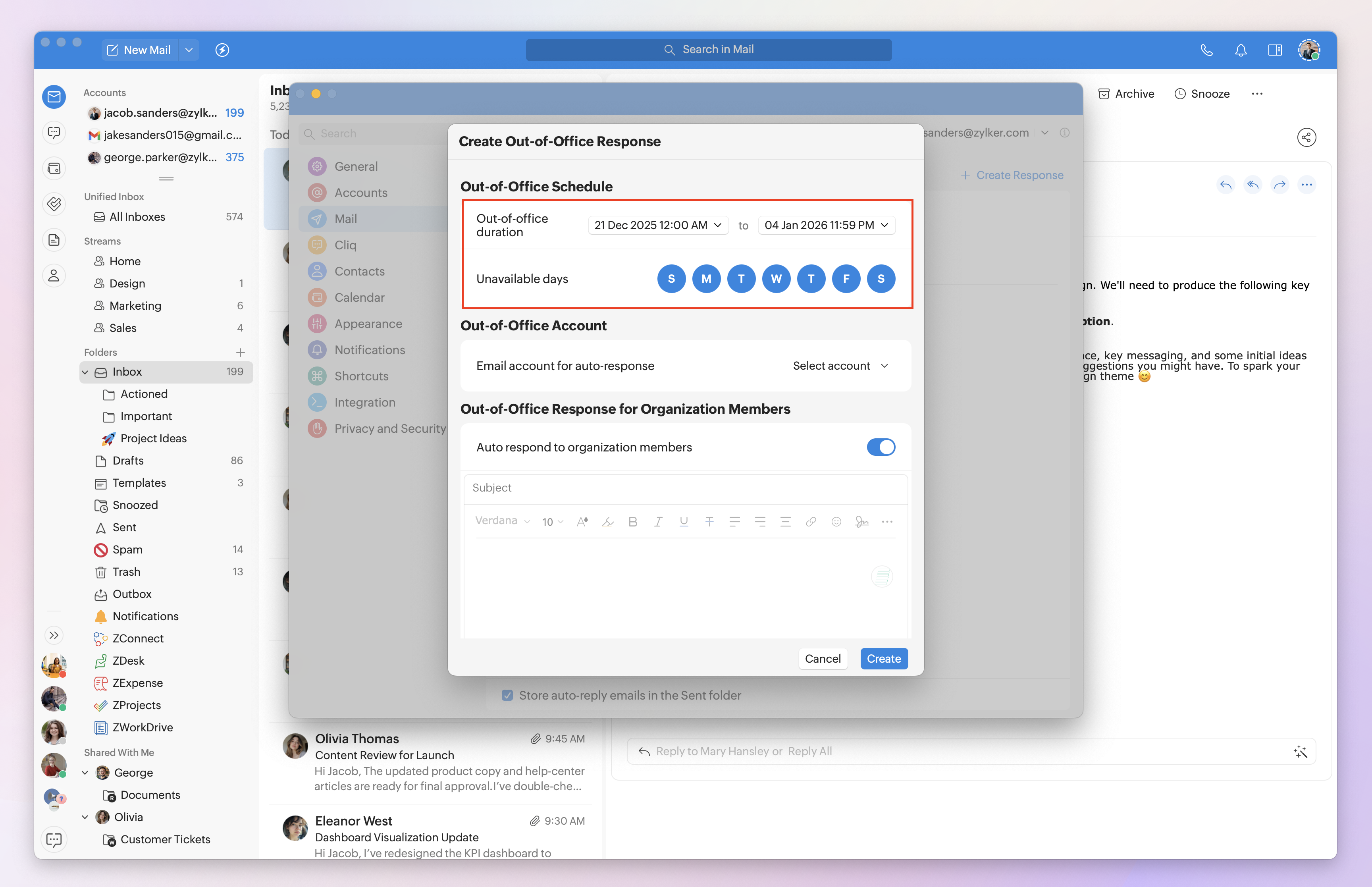Image resolution: width=1372 pixels, height=887 pixels.
Task: Click the Italic formatting icon
Action: [658, 522]
